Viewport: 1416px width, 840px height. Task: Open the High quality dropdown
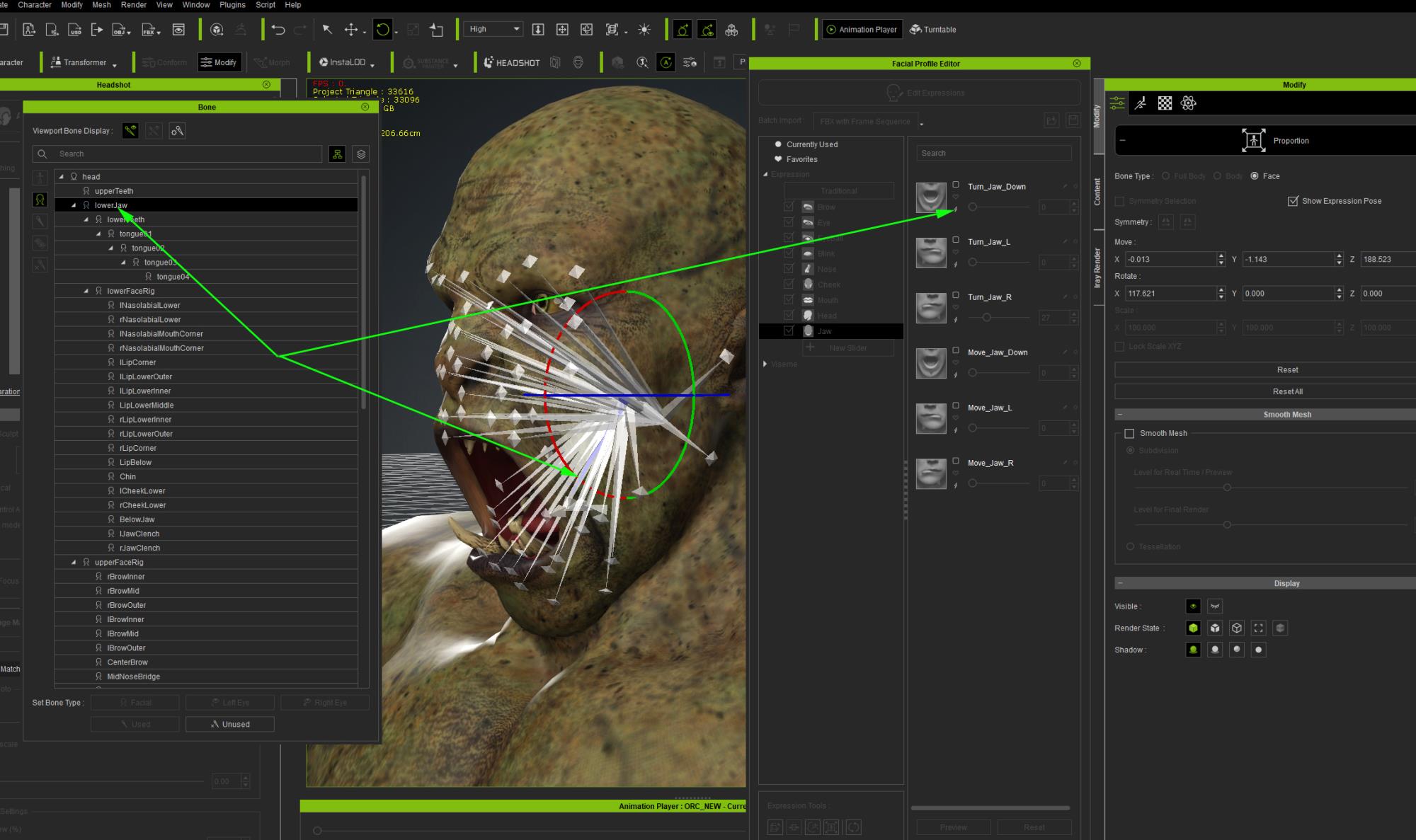click(493, 29)
